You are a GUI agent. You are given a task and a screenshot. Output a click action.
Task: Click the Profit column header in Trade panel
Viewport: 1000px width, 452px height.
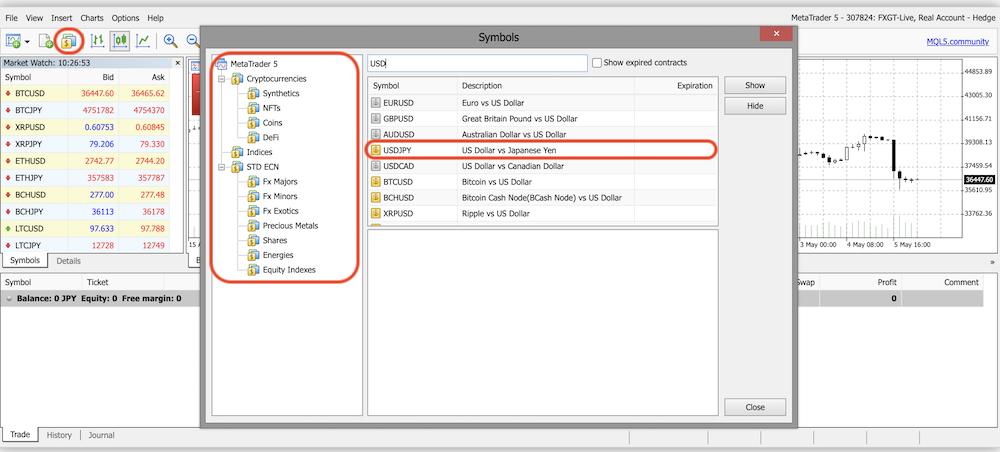click(860, 282)
